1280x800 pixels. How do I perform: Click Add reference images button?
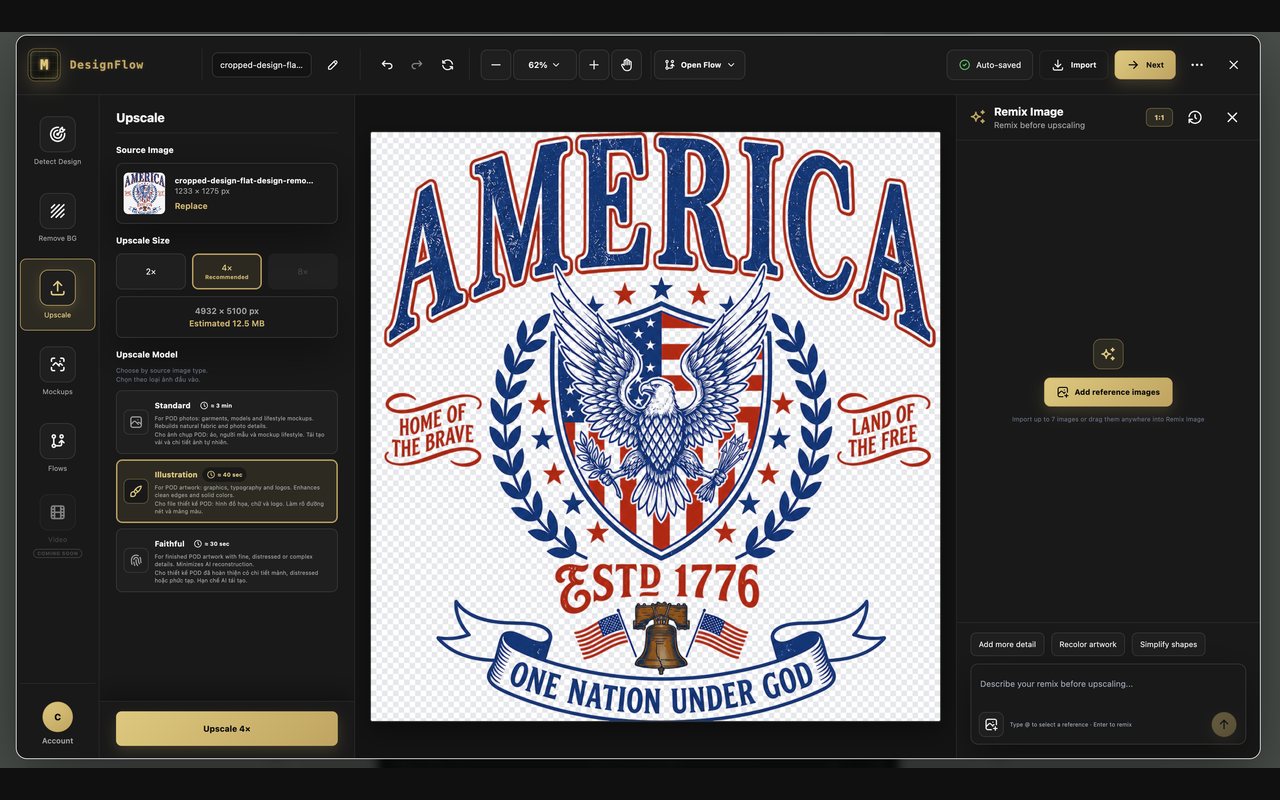[1108, 392]
